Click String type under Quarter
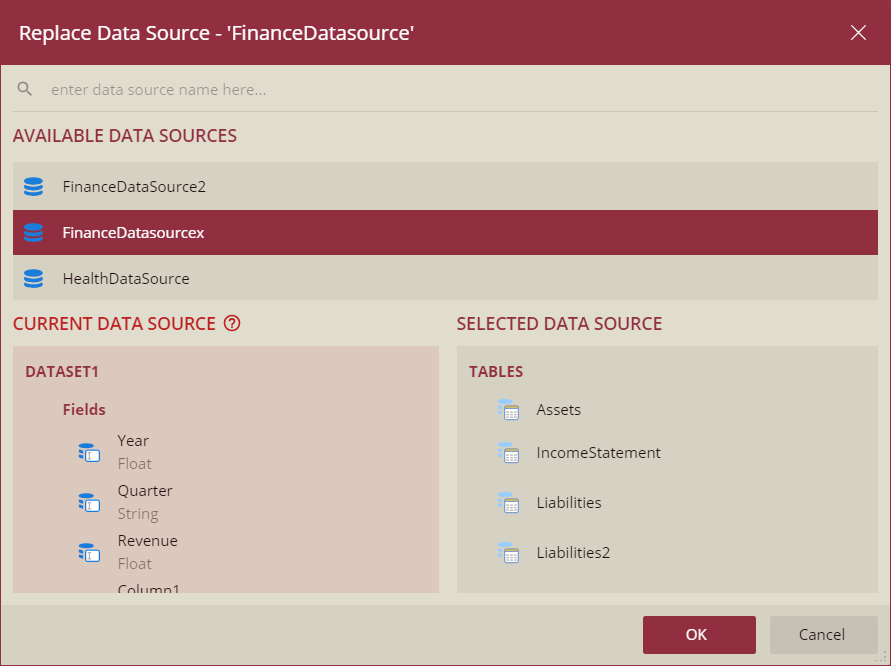 click(138, 514)
